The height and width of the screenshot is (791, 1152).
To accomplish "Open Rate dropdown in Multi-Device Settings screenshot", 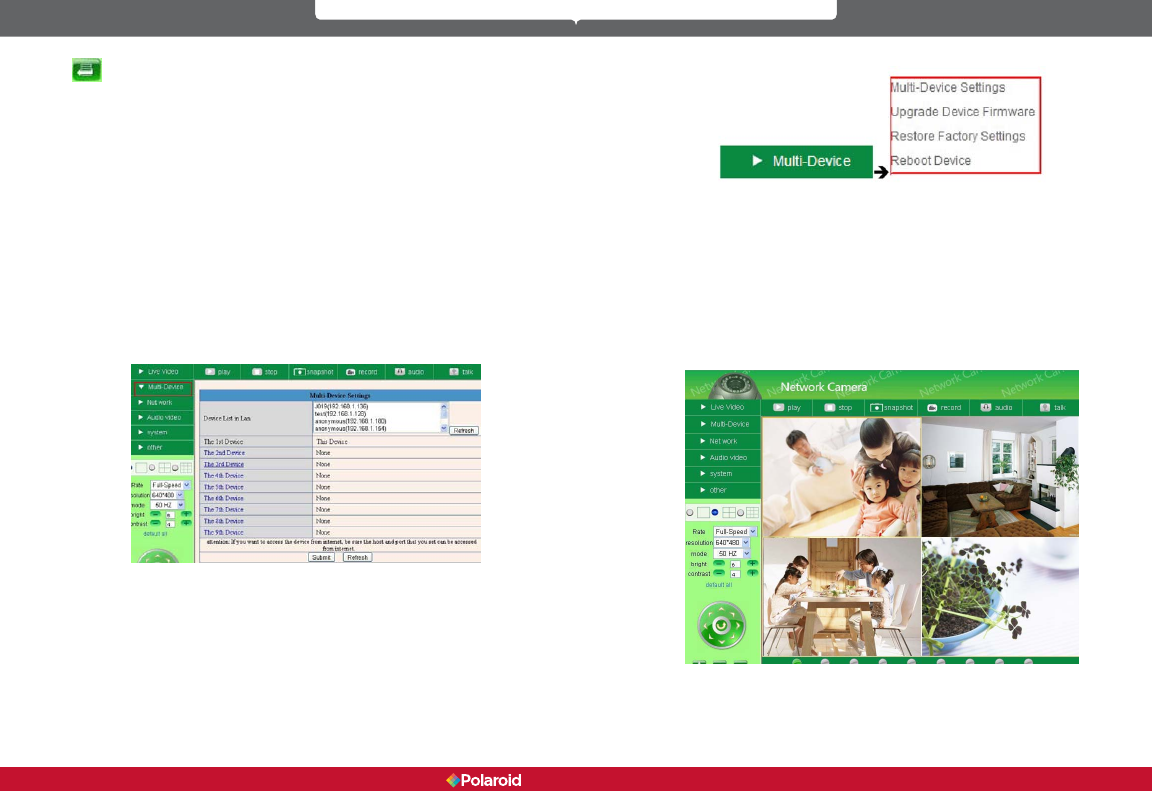I will 170,485.
